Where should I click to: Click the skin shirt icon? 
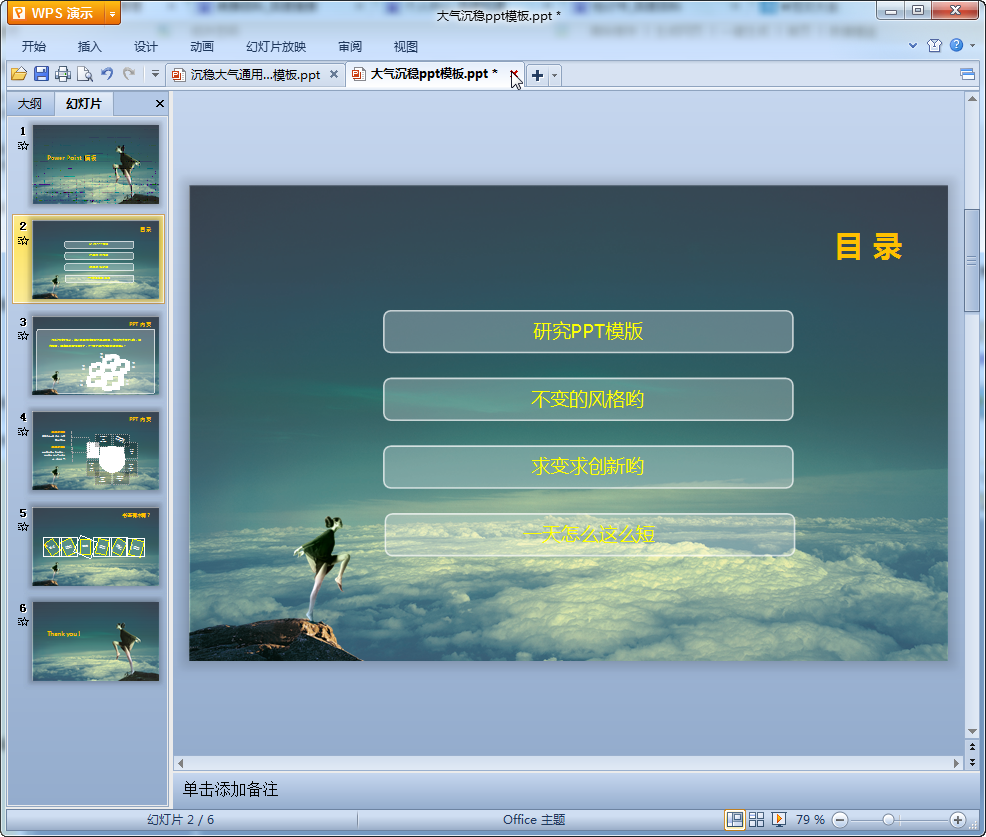click(934, 45)
